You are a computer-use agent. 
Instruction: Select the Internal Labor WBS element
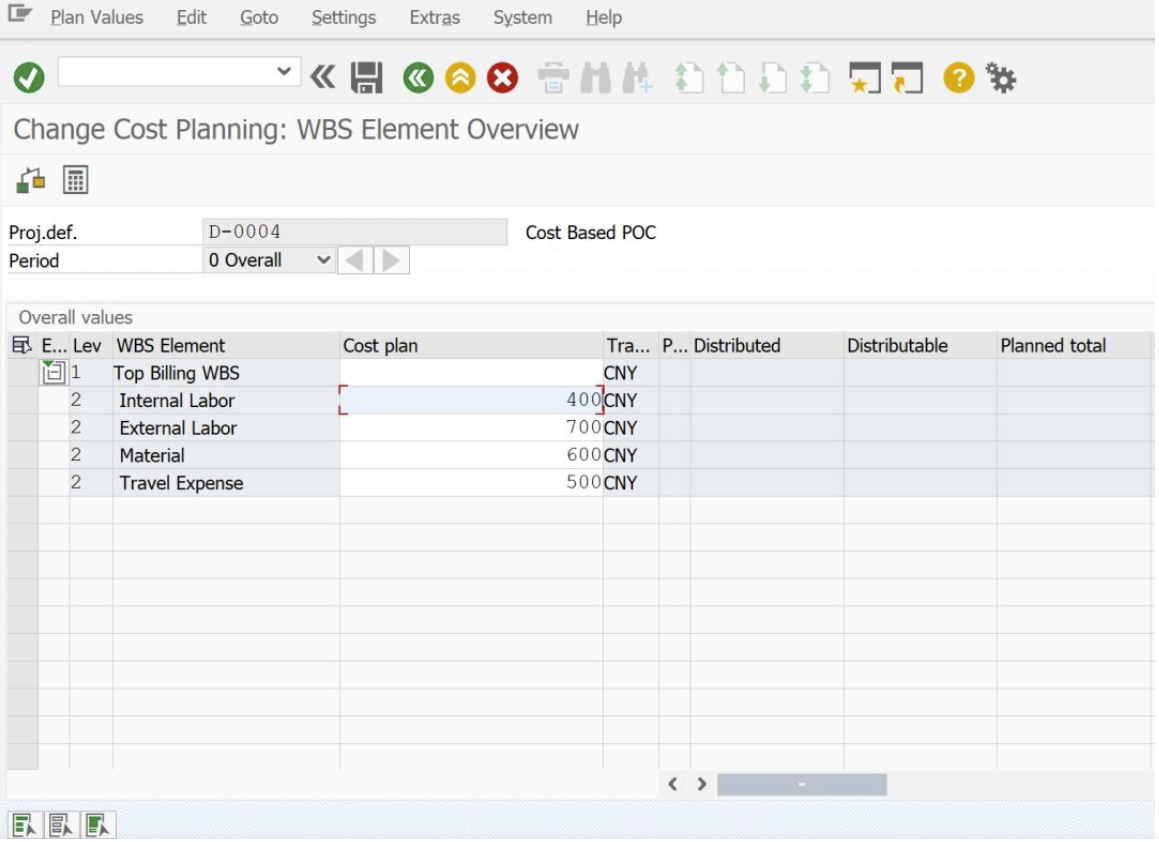point(177,401)
